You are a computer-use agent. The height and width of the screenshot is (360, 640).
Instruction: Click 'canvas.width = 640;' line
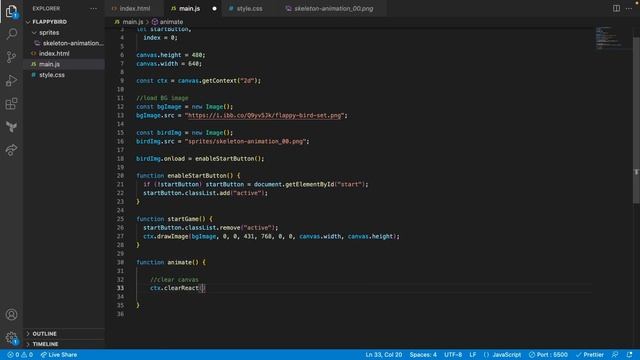click(169, 64)
